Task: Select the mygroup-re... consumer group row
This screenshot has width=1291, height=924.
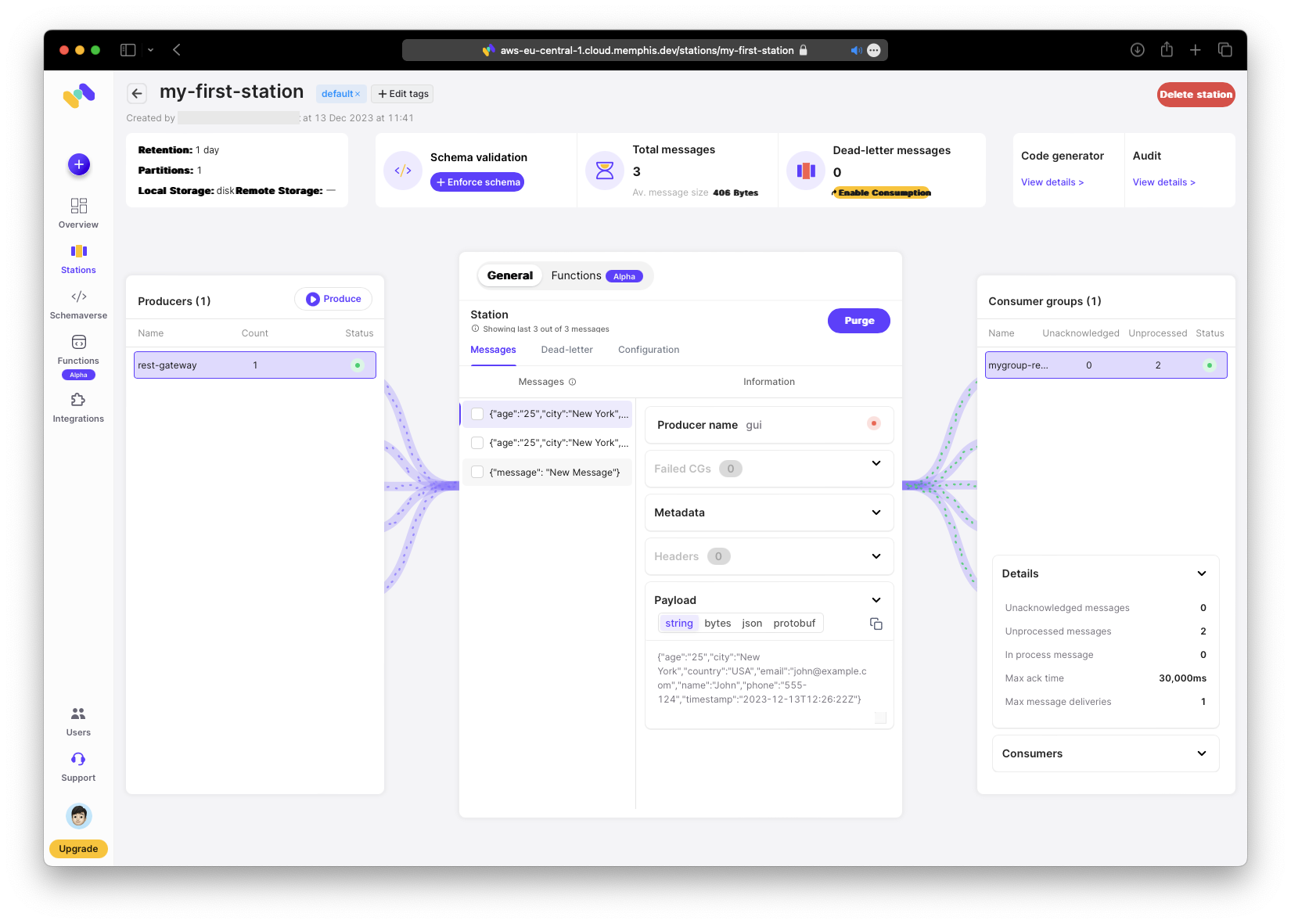Action: pyautogui.click(x=1105, y=365)
